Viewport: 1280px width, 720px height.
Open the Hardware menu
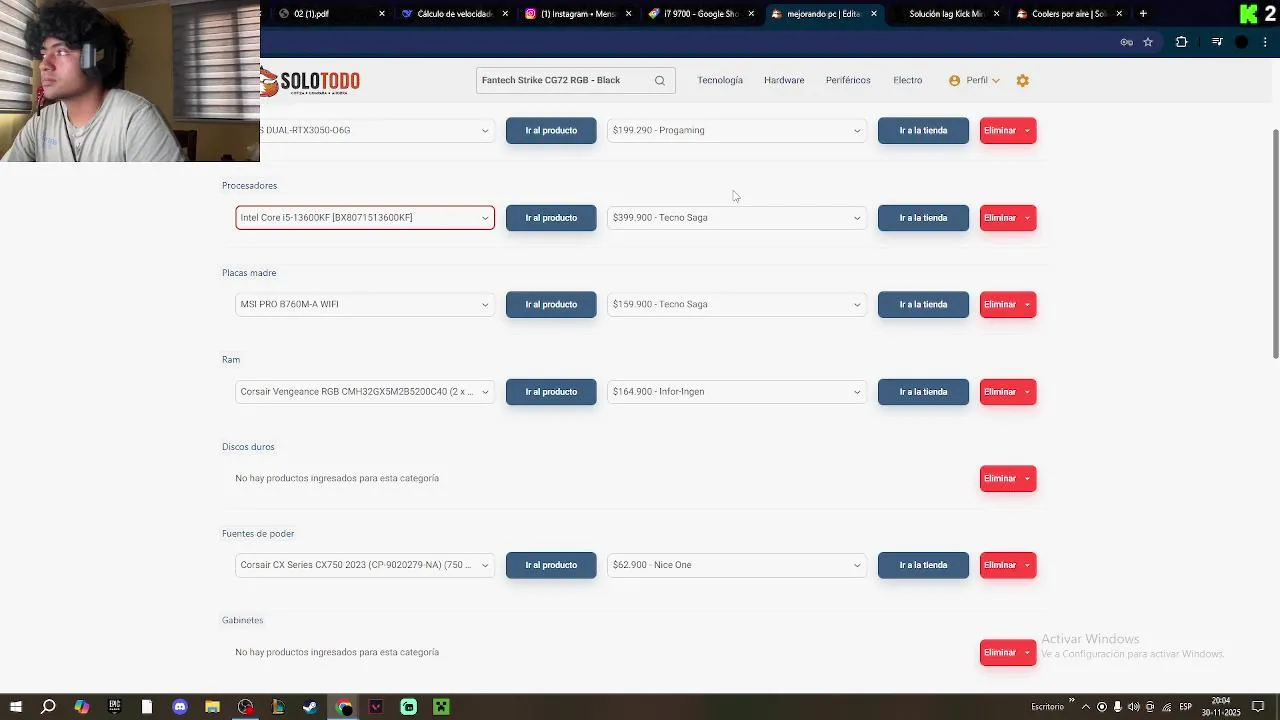[784, 81]
